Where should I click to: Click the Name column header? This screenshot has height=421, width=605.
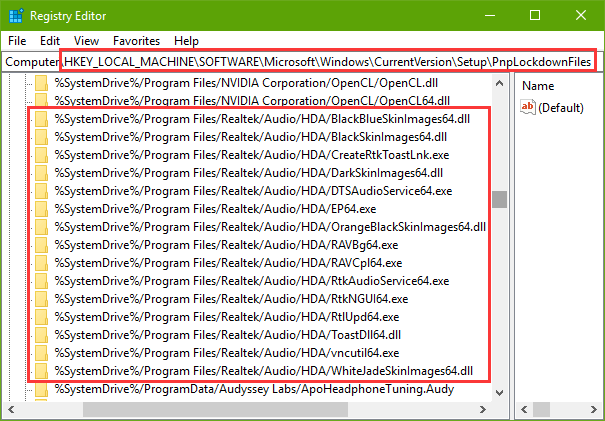pos(538,86)
